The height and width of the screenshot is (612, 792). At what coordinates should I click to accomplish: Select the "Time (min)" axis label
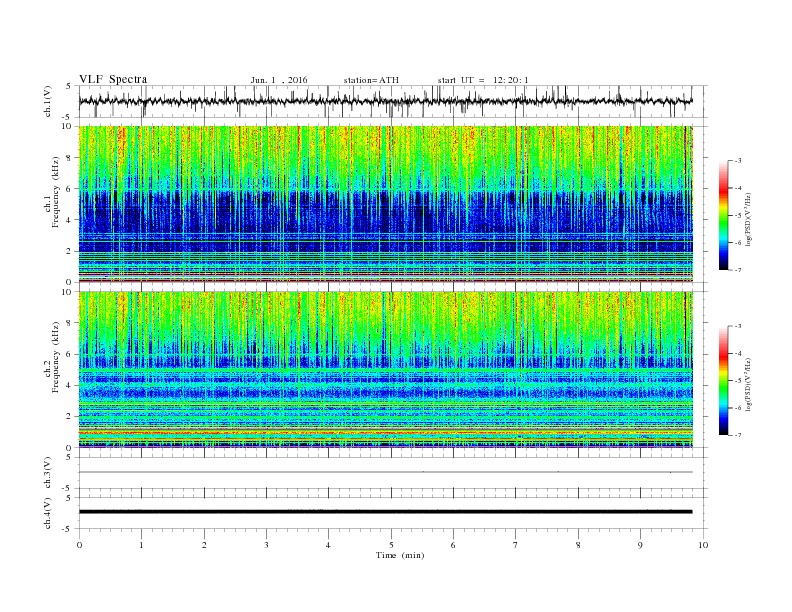point(400,555)
